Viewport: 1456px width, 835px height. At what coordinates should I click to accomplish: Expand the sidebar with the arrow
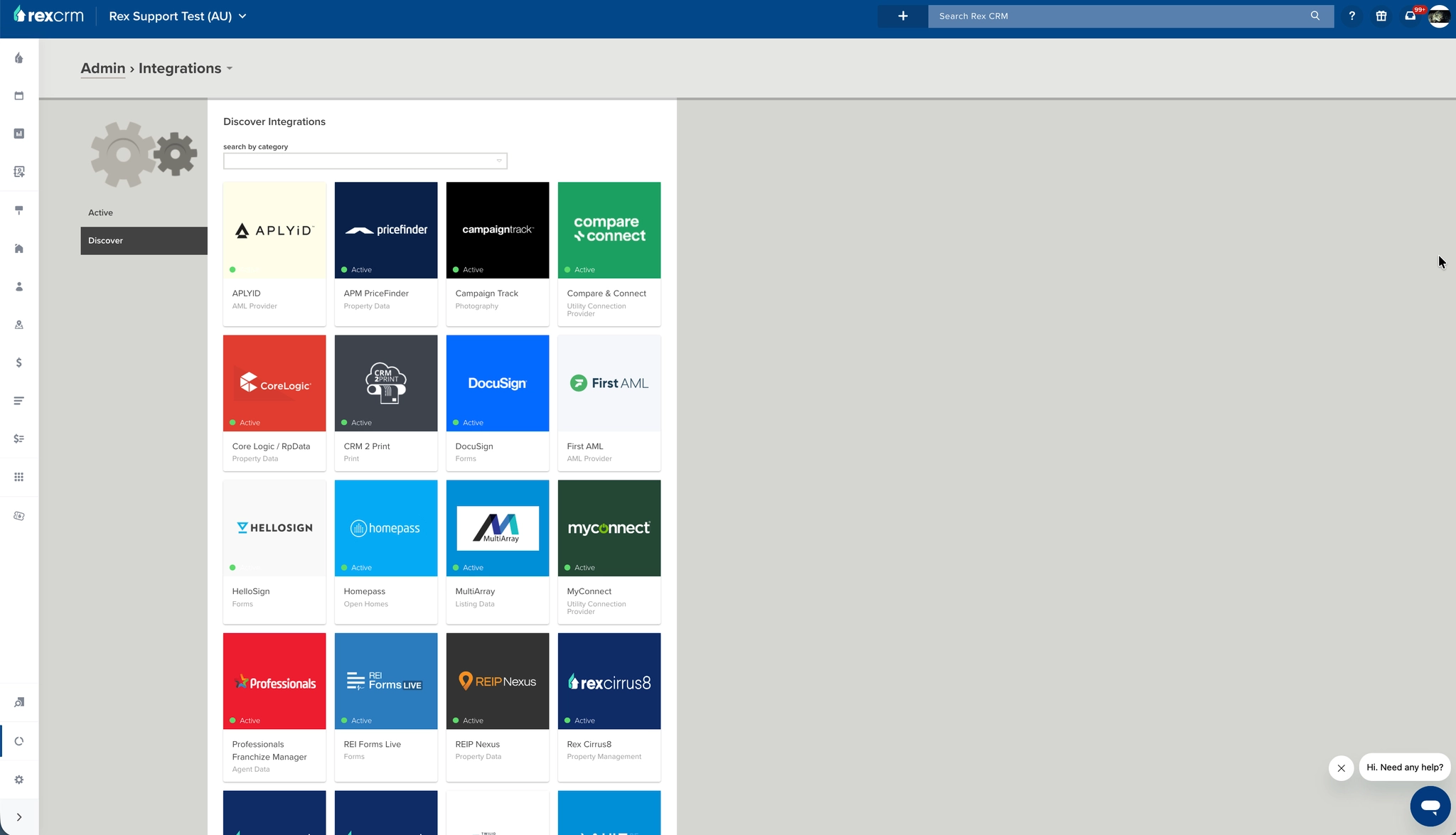coord(19,817)
